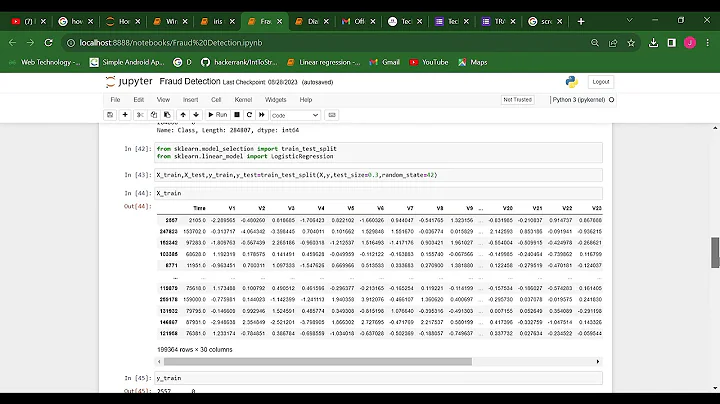Open the Insert menu

[x=191, y=100]
